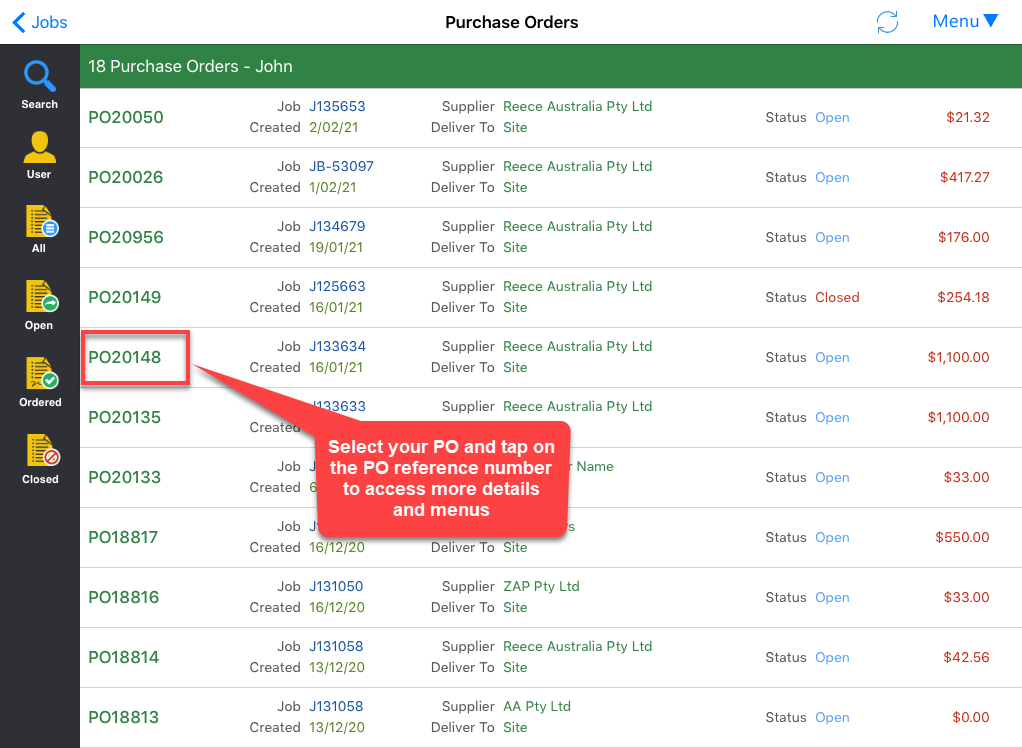Open supplier ZAP Pty Ltd
This screenshot has width=1022, height=748.
541,586
